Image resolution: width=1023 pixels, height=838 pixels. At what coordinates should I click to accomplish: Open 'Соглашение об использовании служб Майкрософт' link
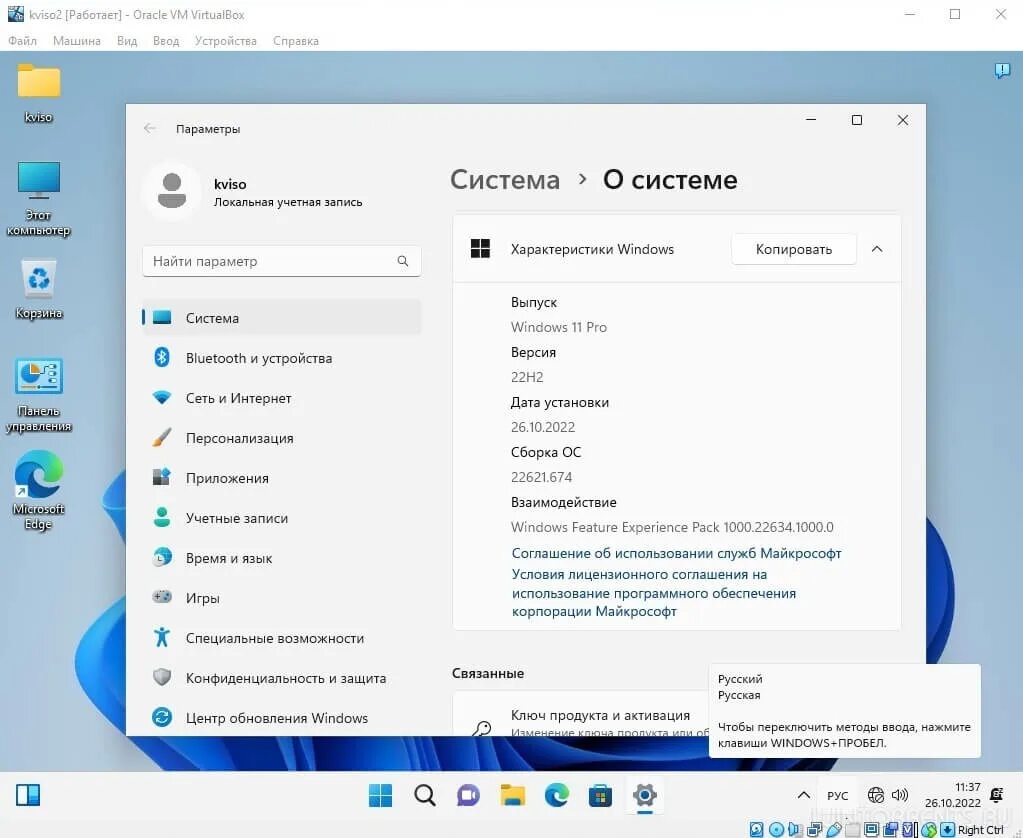(x=676, y=553)
